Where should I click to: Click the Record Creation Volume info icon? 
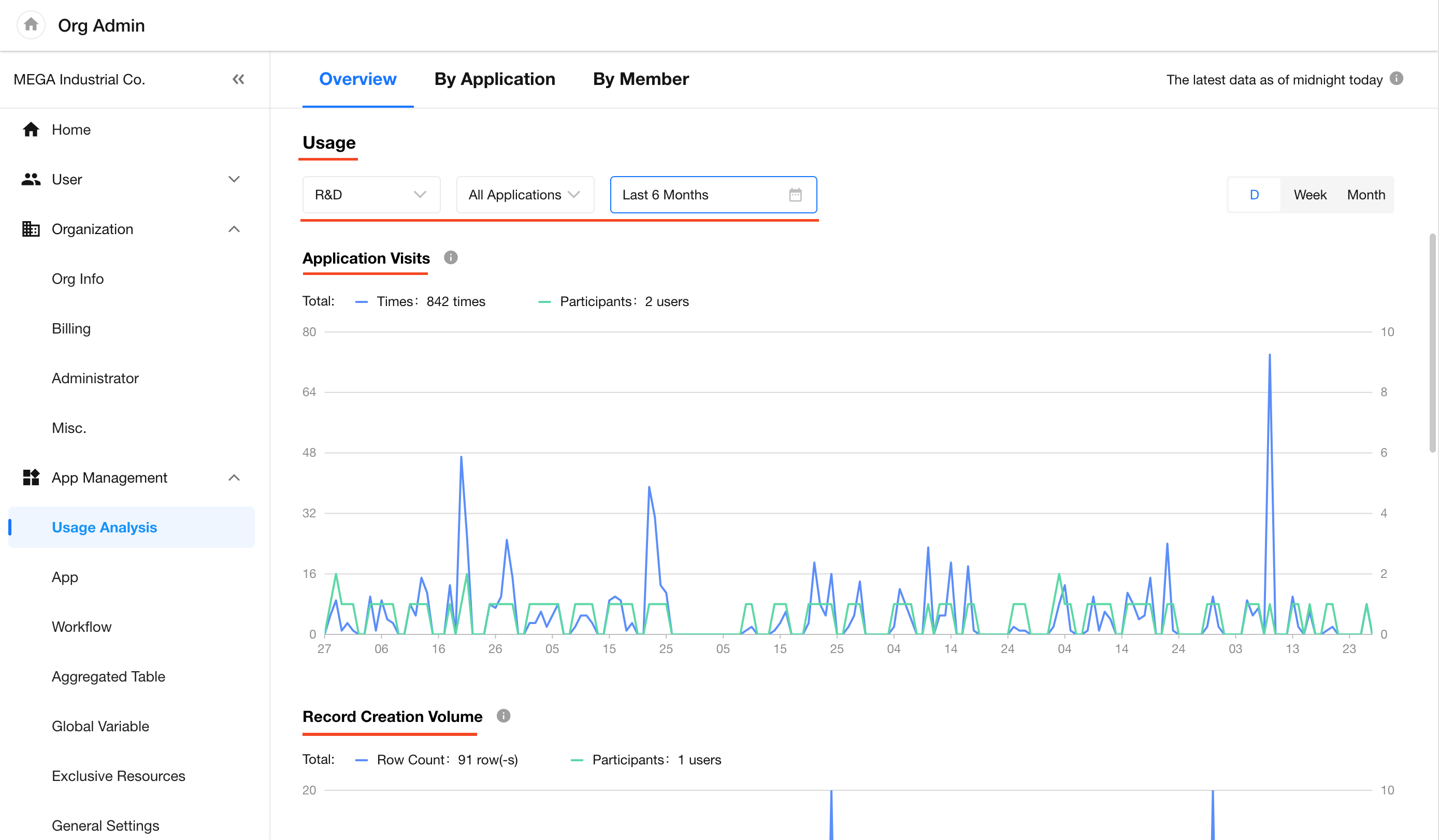point(503,716)
